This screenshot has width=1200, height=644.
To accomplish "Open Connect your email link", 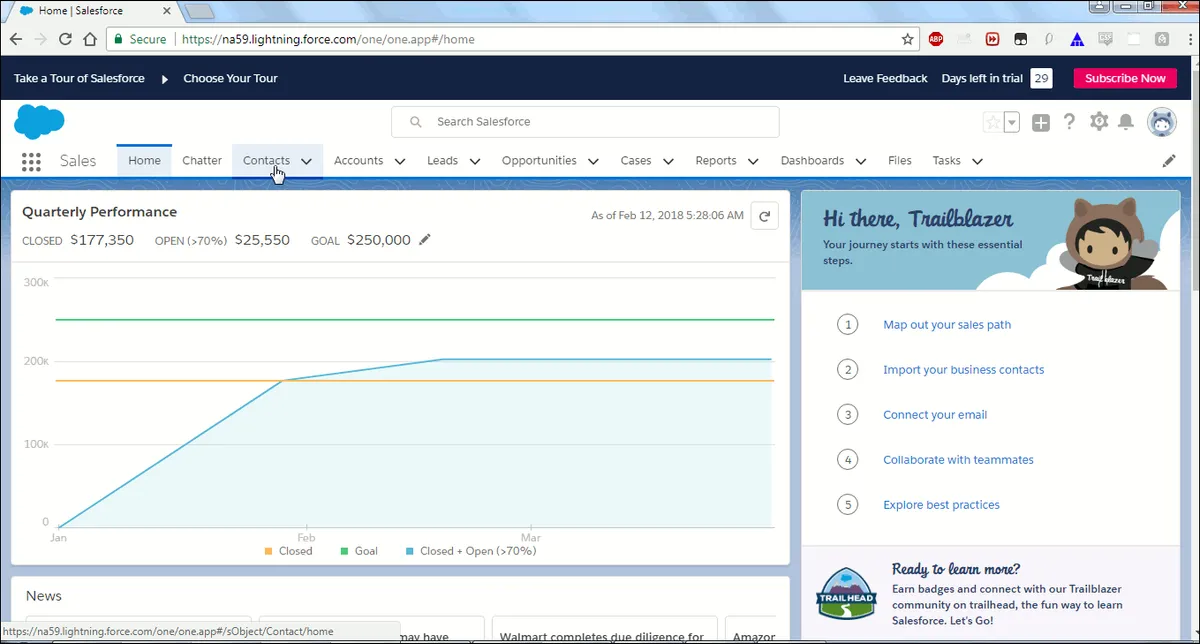I will pyautogui.click(x=935, y=415).
